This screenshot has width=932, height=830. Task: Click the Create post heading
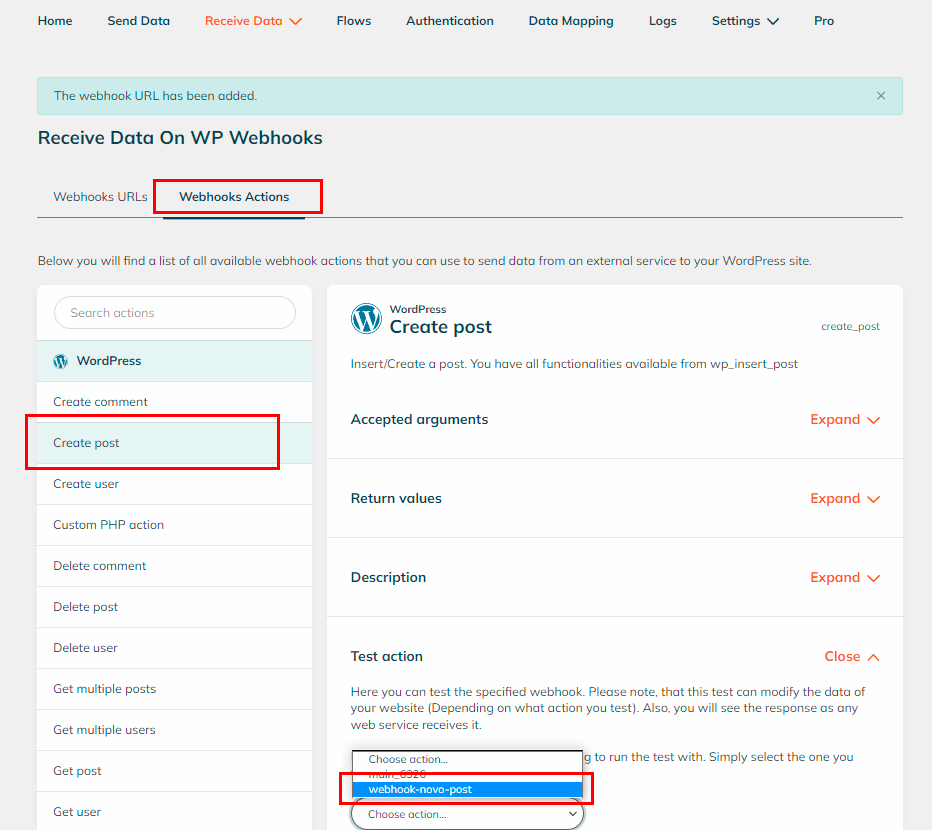pos(440,327)
